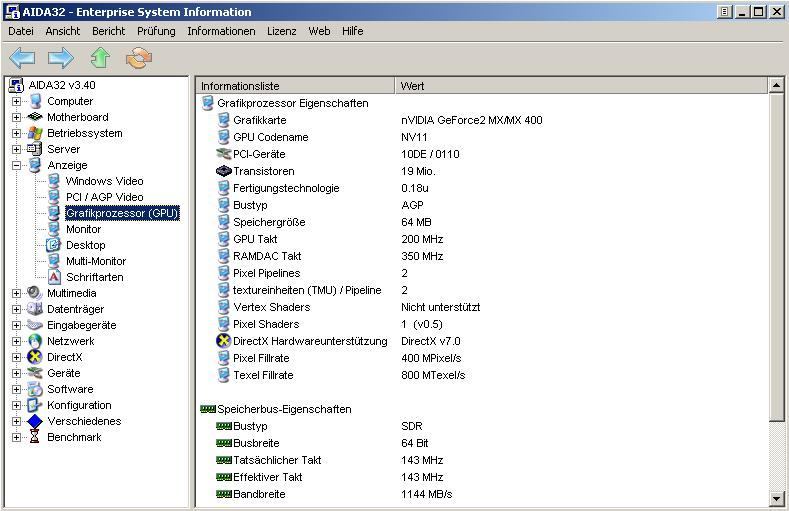789x511 pixels.
Task: Click the AIDA32 v3.40 root icon
Action: (x=16, y=86)
